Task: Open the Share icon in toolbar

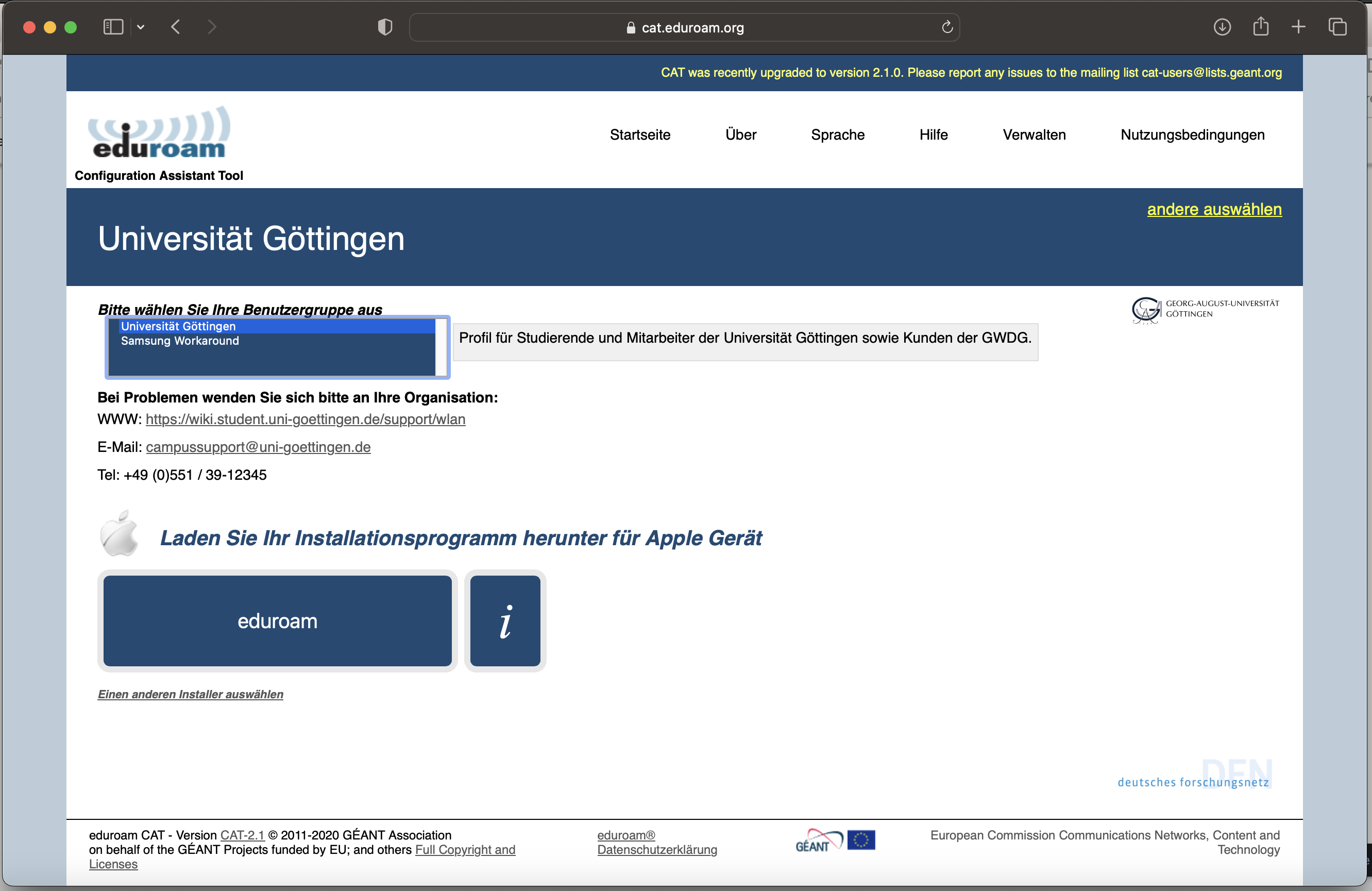Action: point(1261,26)
